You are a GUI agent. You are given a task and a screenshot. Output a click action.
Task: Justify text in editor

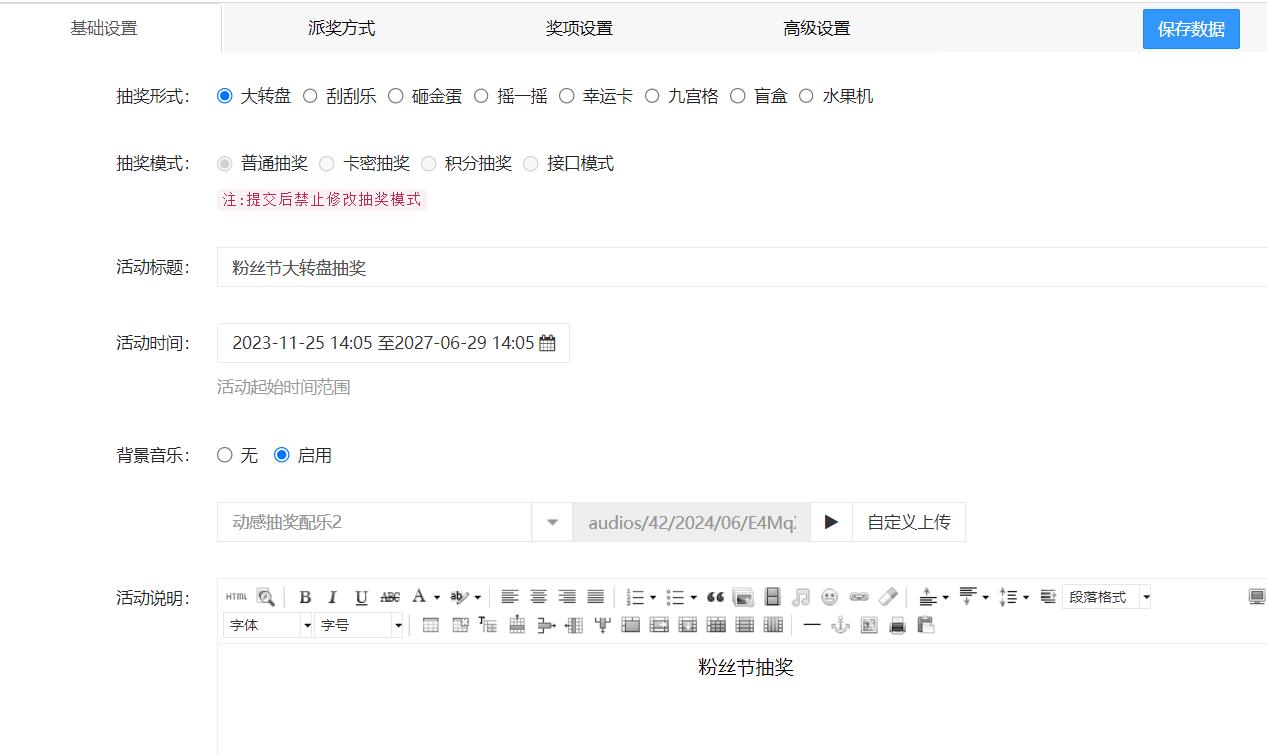pos(595,597)
